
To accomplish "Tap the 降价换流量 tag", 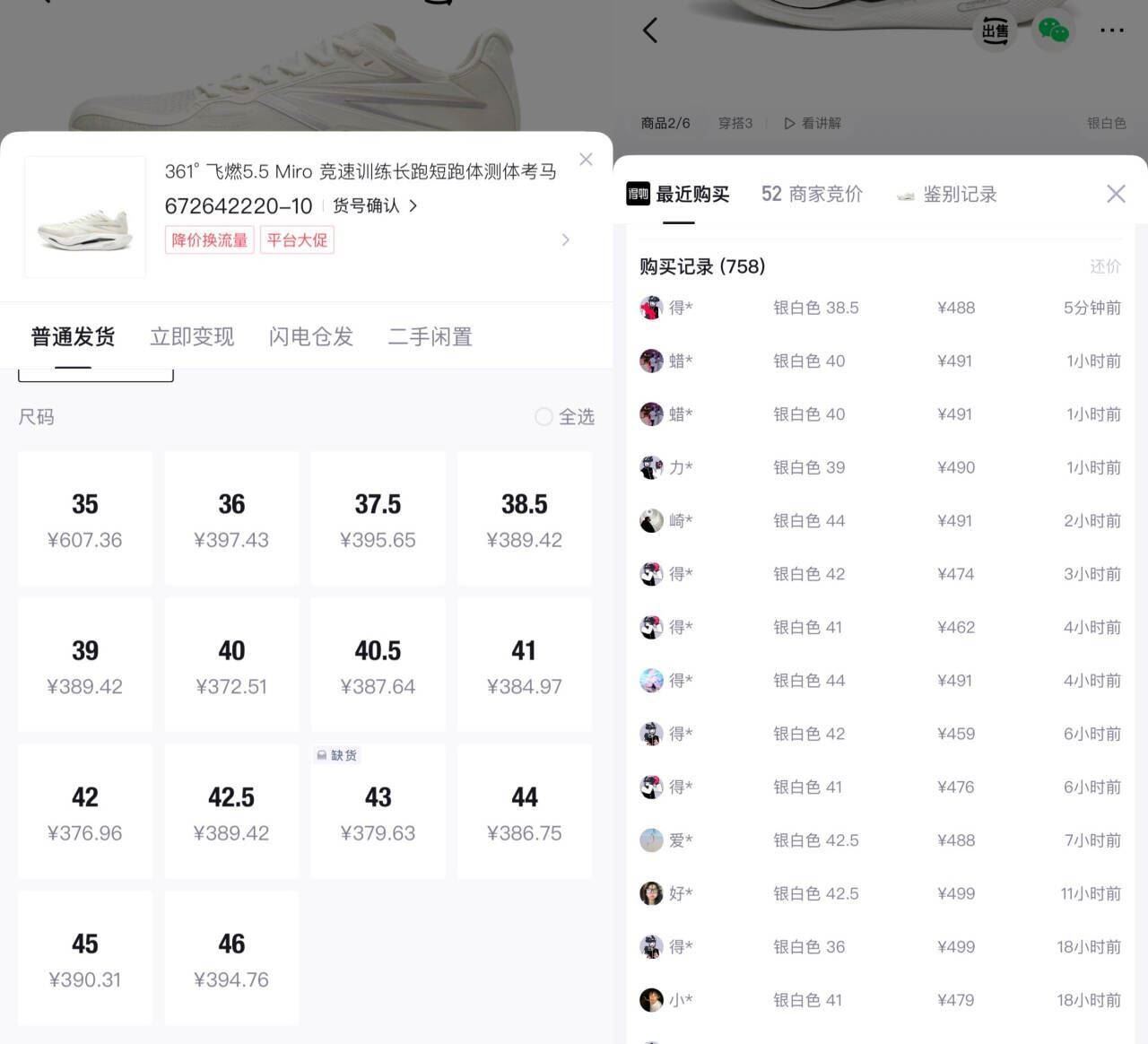I will pos(210,239).
